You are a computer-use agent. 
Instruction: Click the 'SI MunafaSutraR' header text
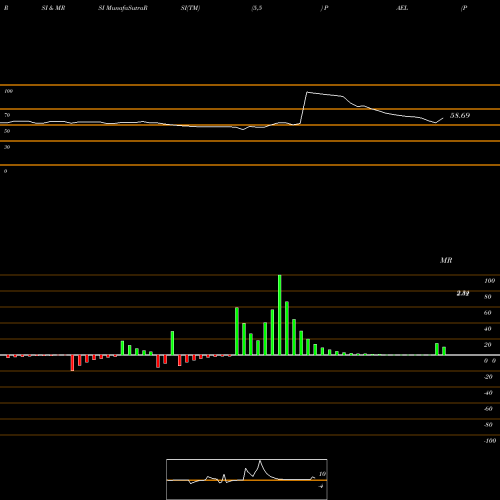(123, 8)
